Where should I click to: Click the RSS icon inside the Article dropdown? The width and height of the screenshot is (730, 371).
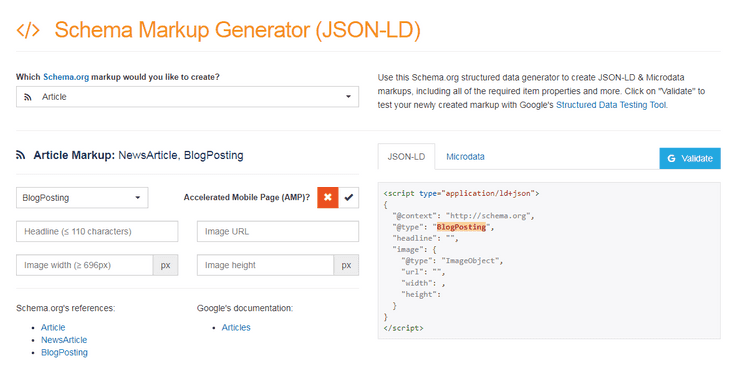coord(28,97)
